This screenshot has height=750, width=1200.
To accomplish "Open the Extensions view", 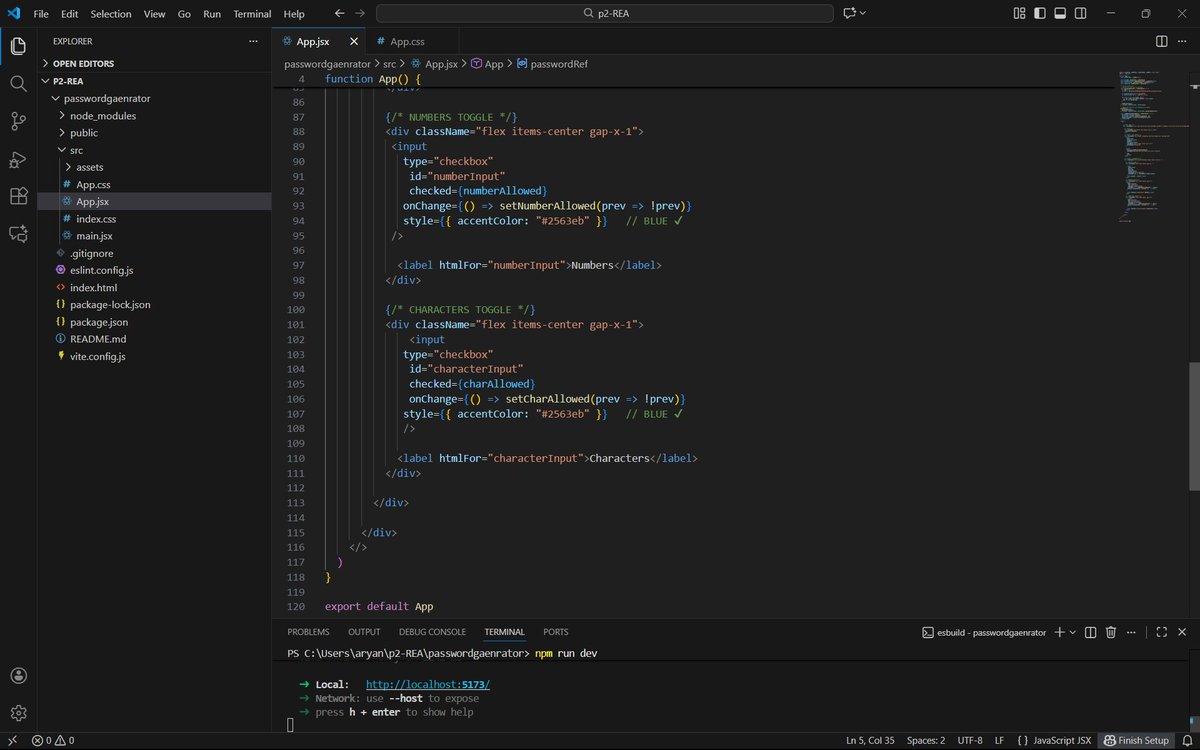I will pos(18,196).
